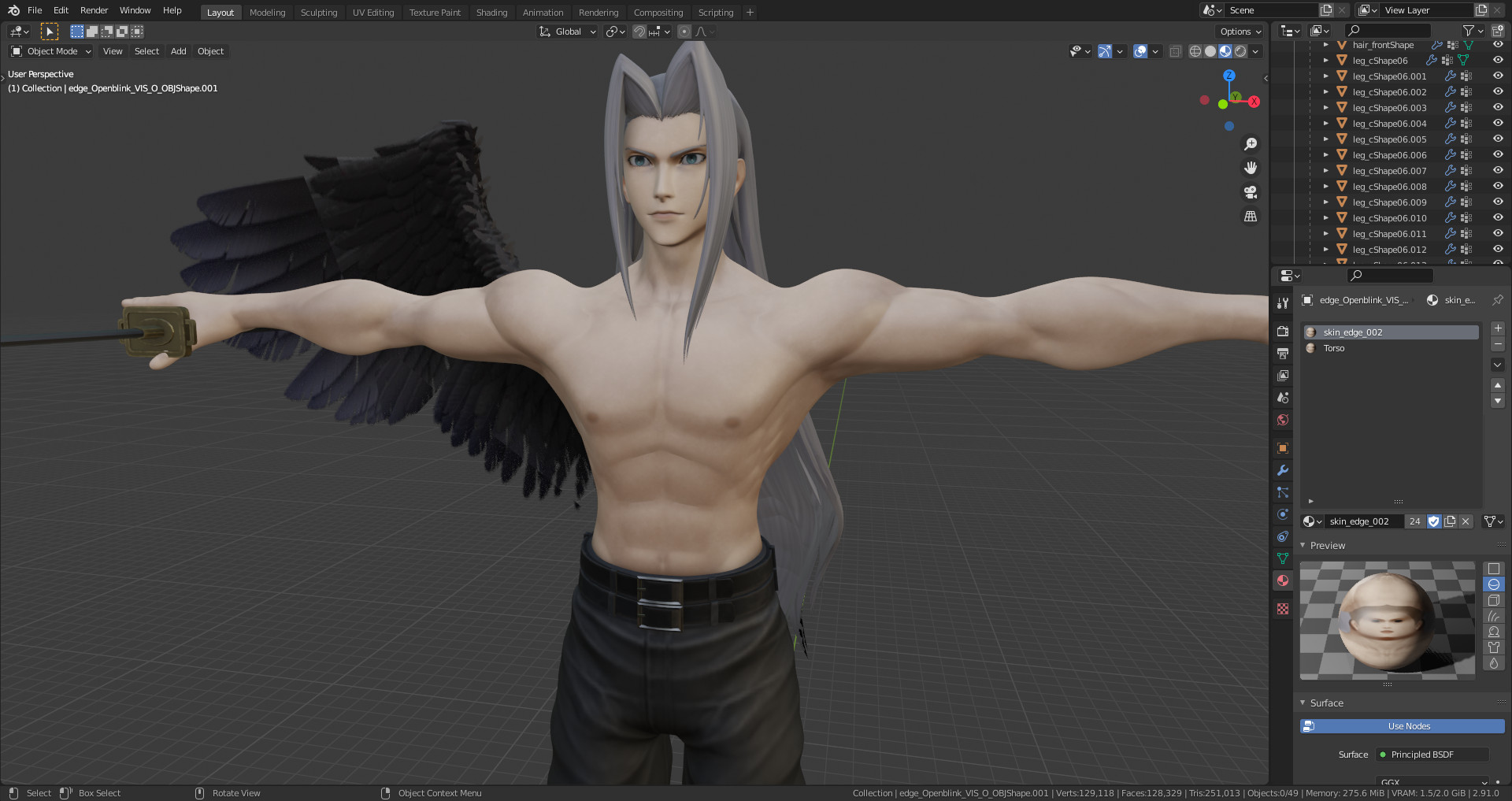Click the new material copy icon
This screenshot has width=1512, height=801.
click(x=1450, y=521)
